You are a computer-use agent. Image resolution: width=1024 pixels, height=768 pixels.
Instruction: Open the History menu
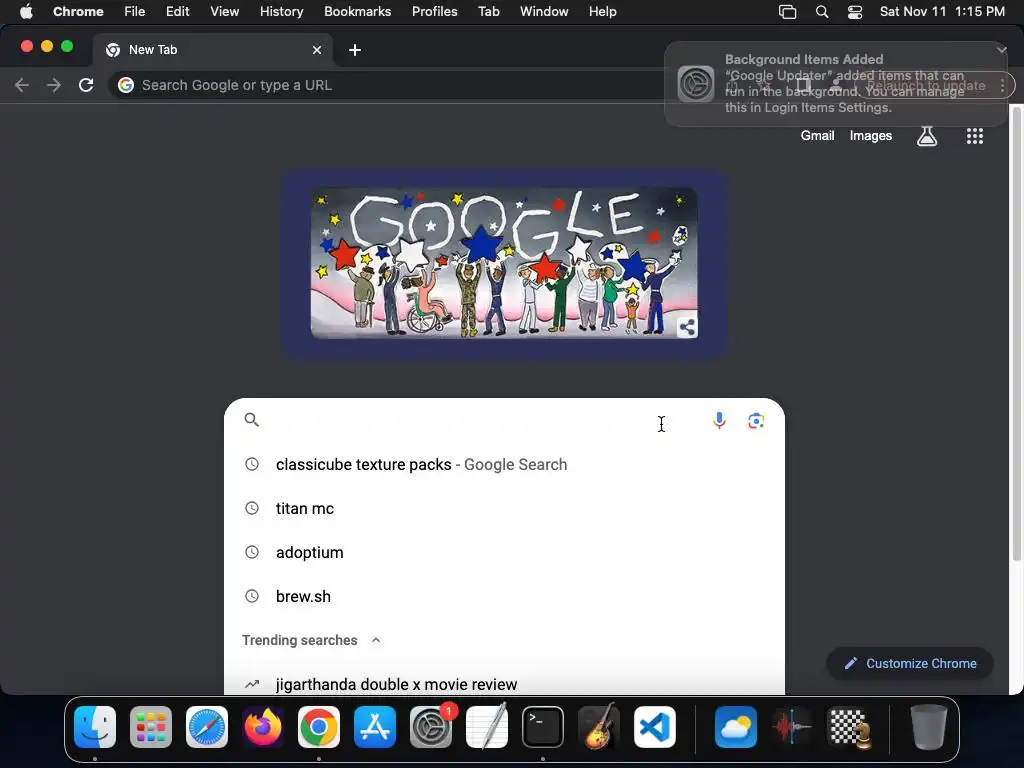tap(281, 11)
